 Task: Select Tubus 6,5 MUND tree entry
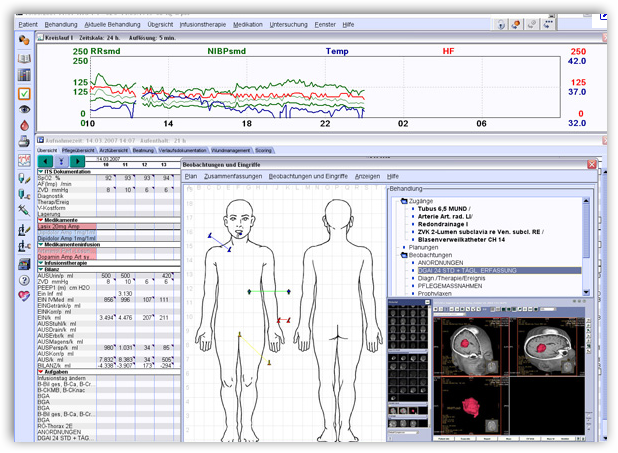444,209
